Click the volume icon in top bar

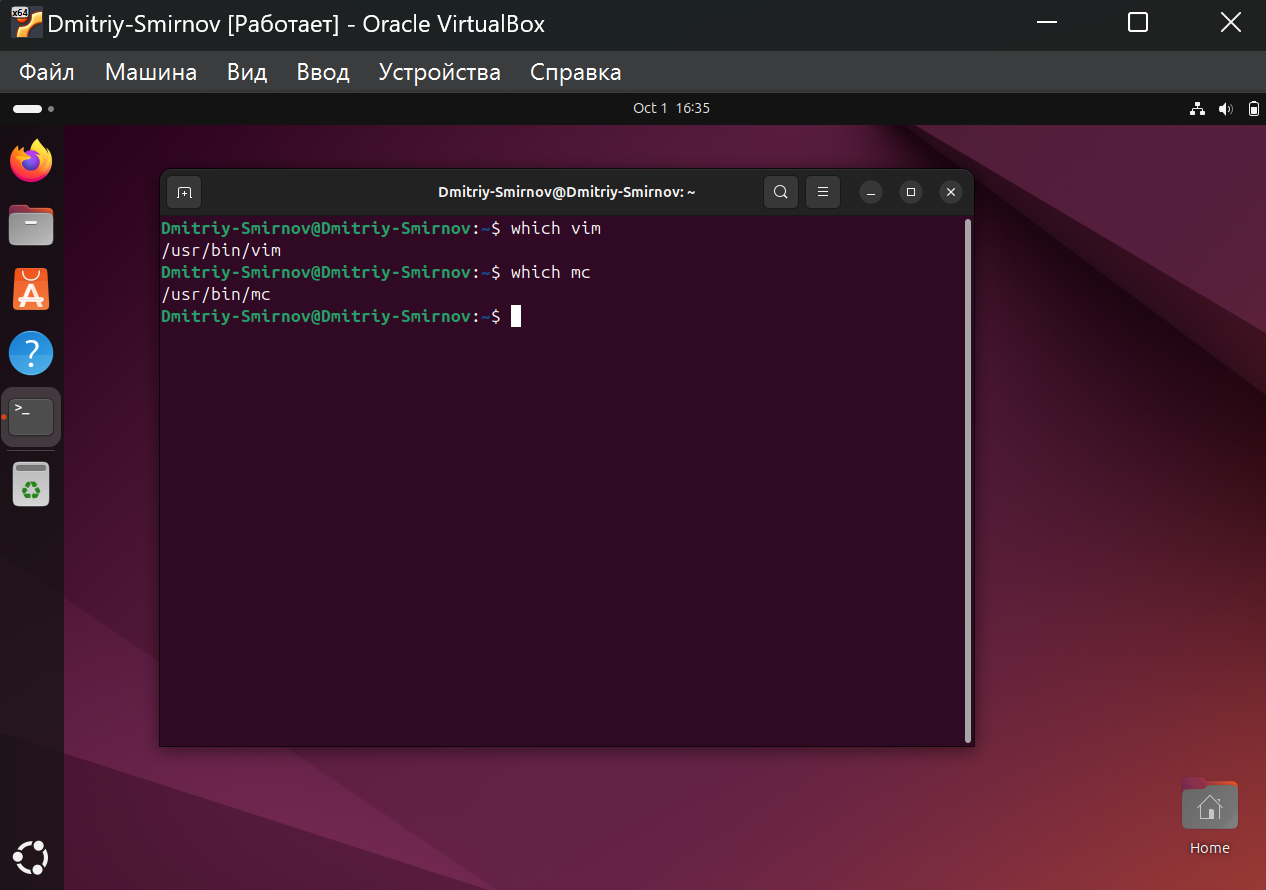coord(1226,108)
